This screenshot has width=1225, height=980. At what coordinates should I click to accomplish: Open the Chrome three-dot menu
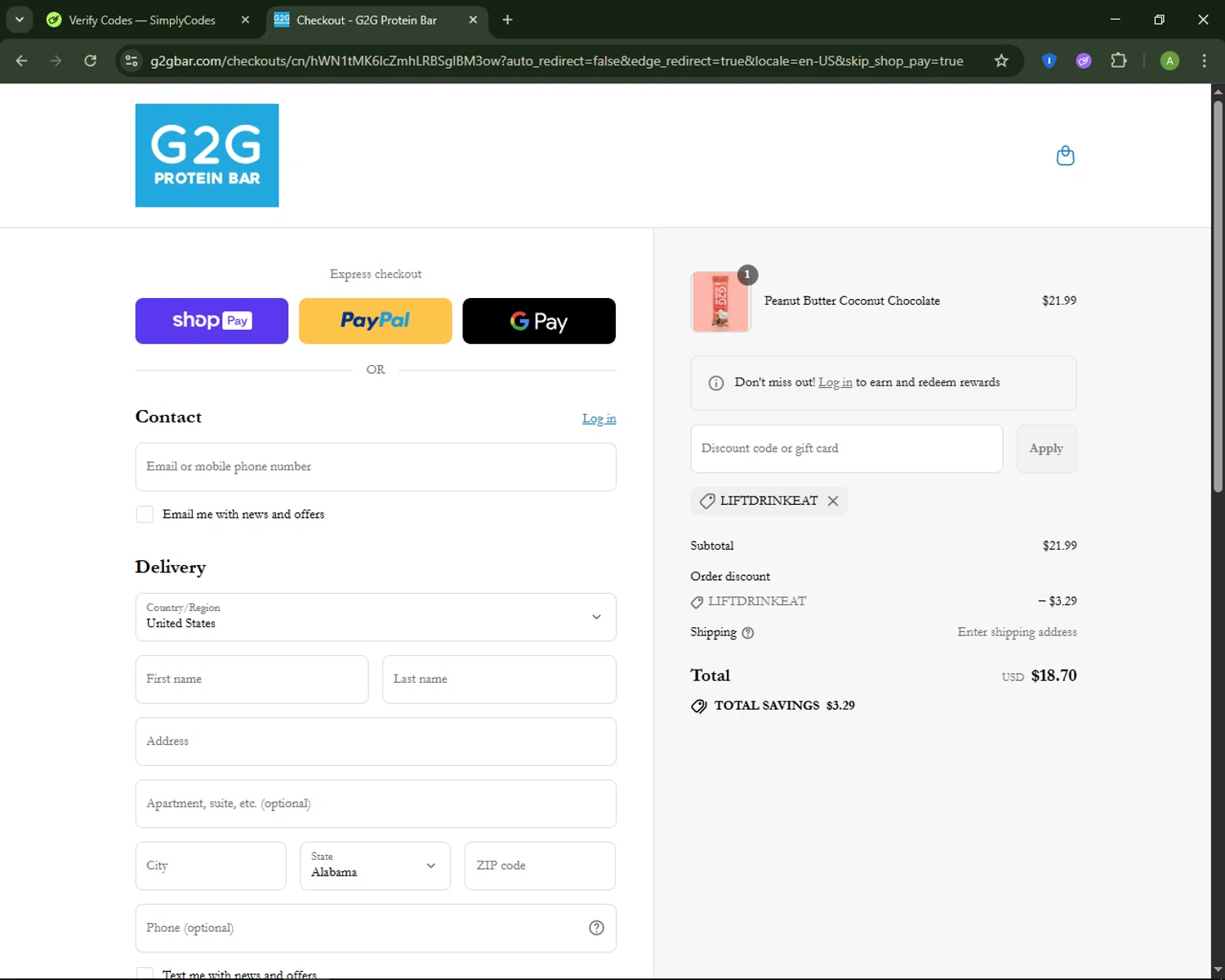click(x=1204, y=60)
